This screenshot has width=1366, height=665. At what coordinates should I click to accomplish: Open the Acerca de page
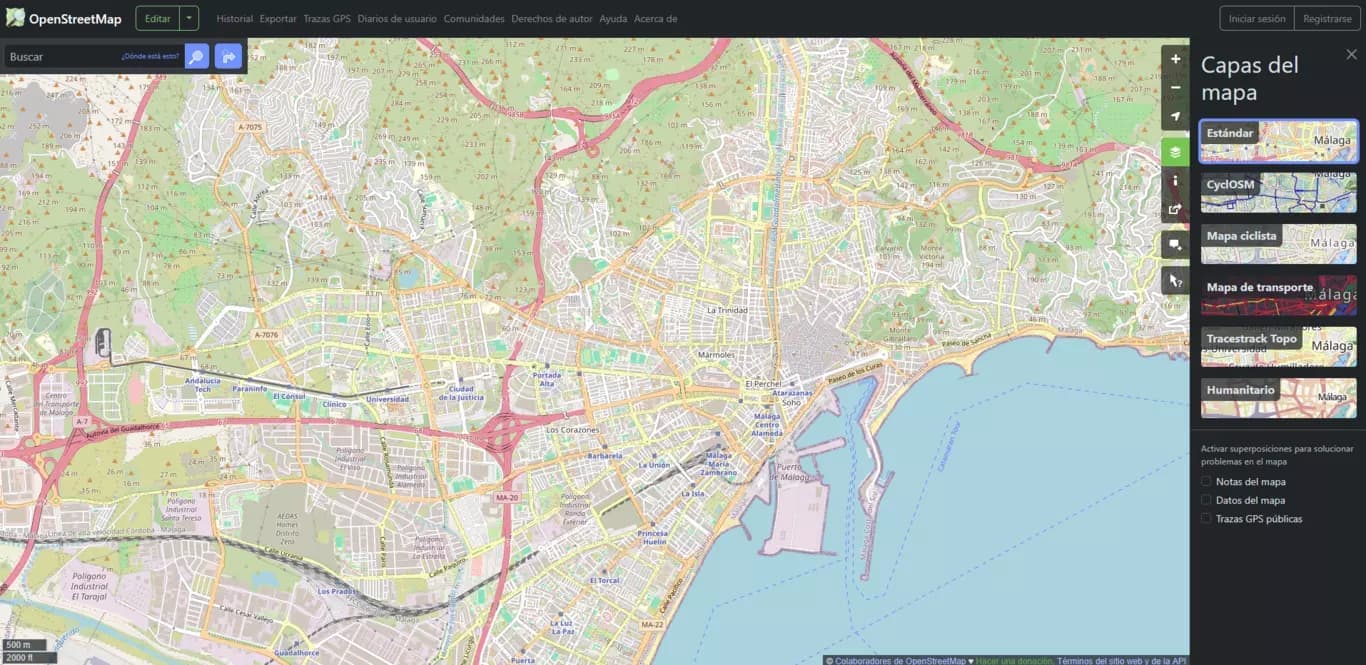tap(655, 19)
